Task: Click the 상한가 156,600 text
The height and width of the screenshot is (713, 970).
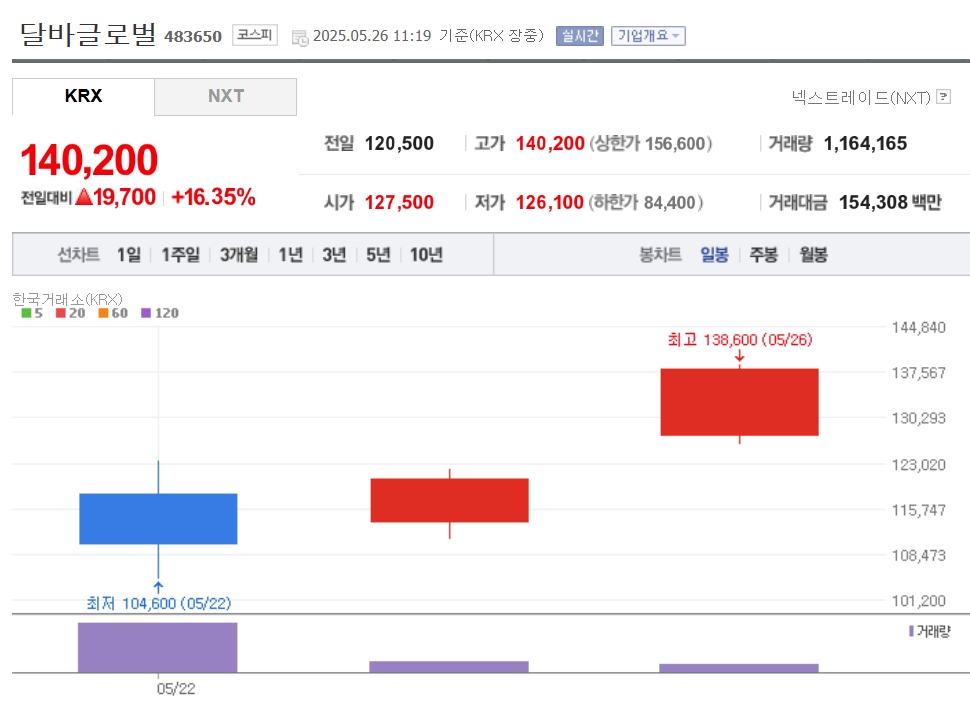Action: coord(651,143)
